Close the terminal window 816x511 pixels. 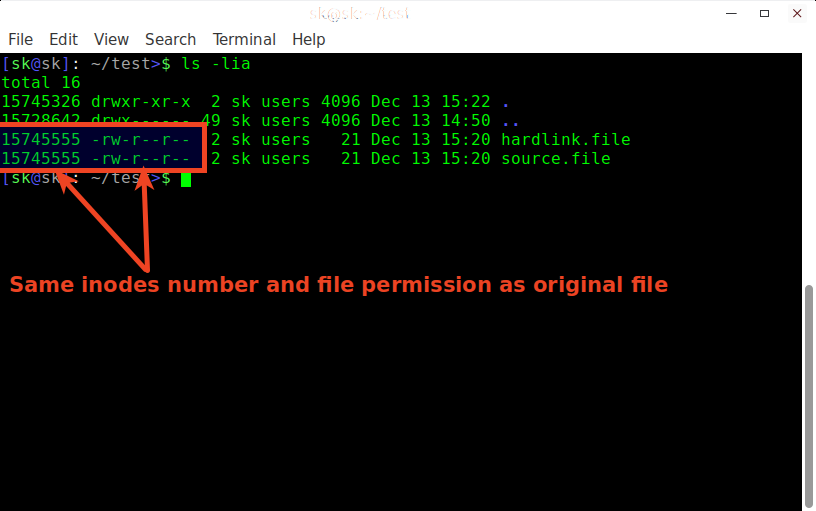797,14
